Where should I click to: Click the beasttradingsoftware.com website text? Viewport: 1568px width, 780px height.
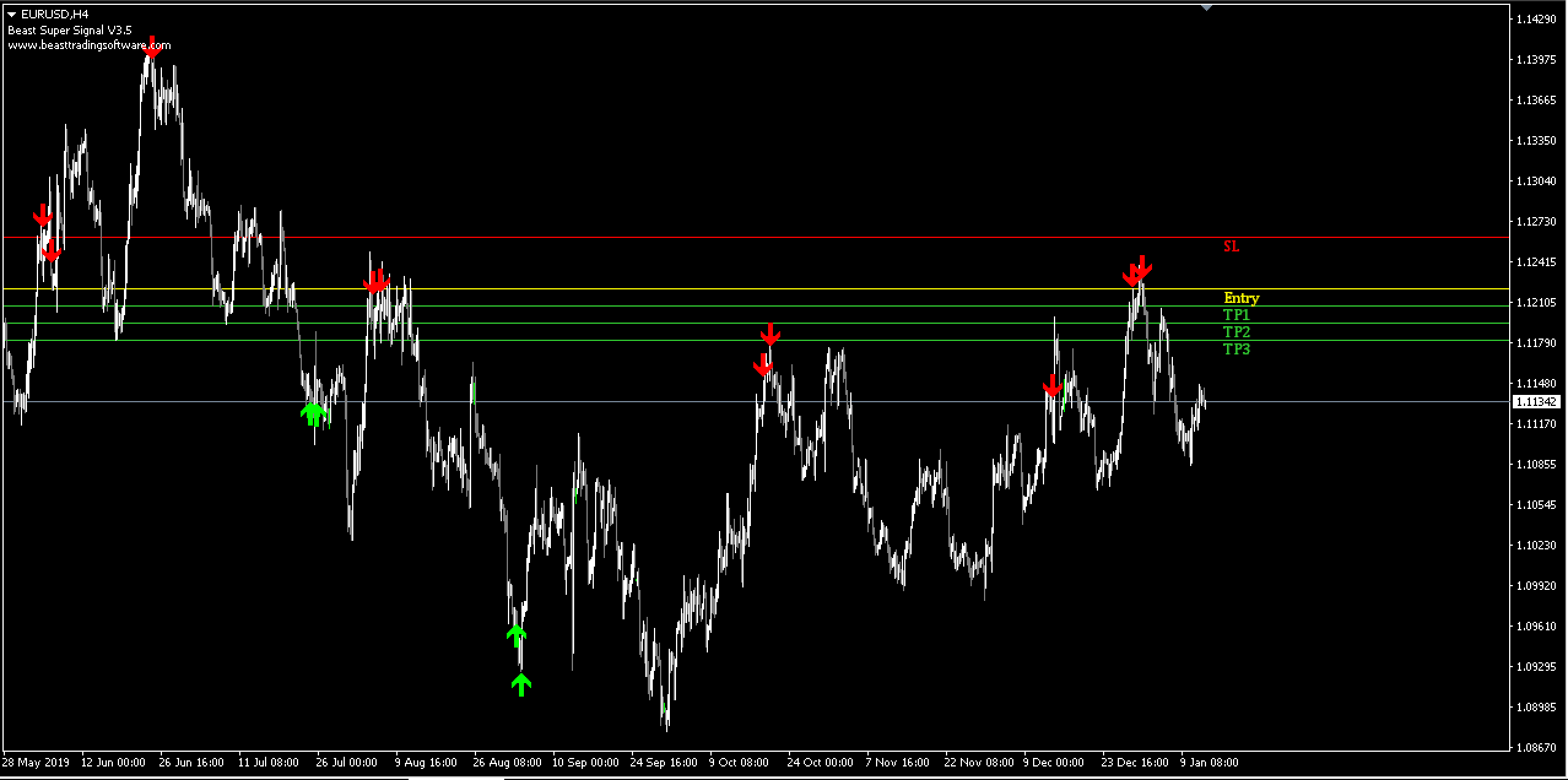pos(89,45)
